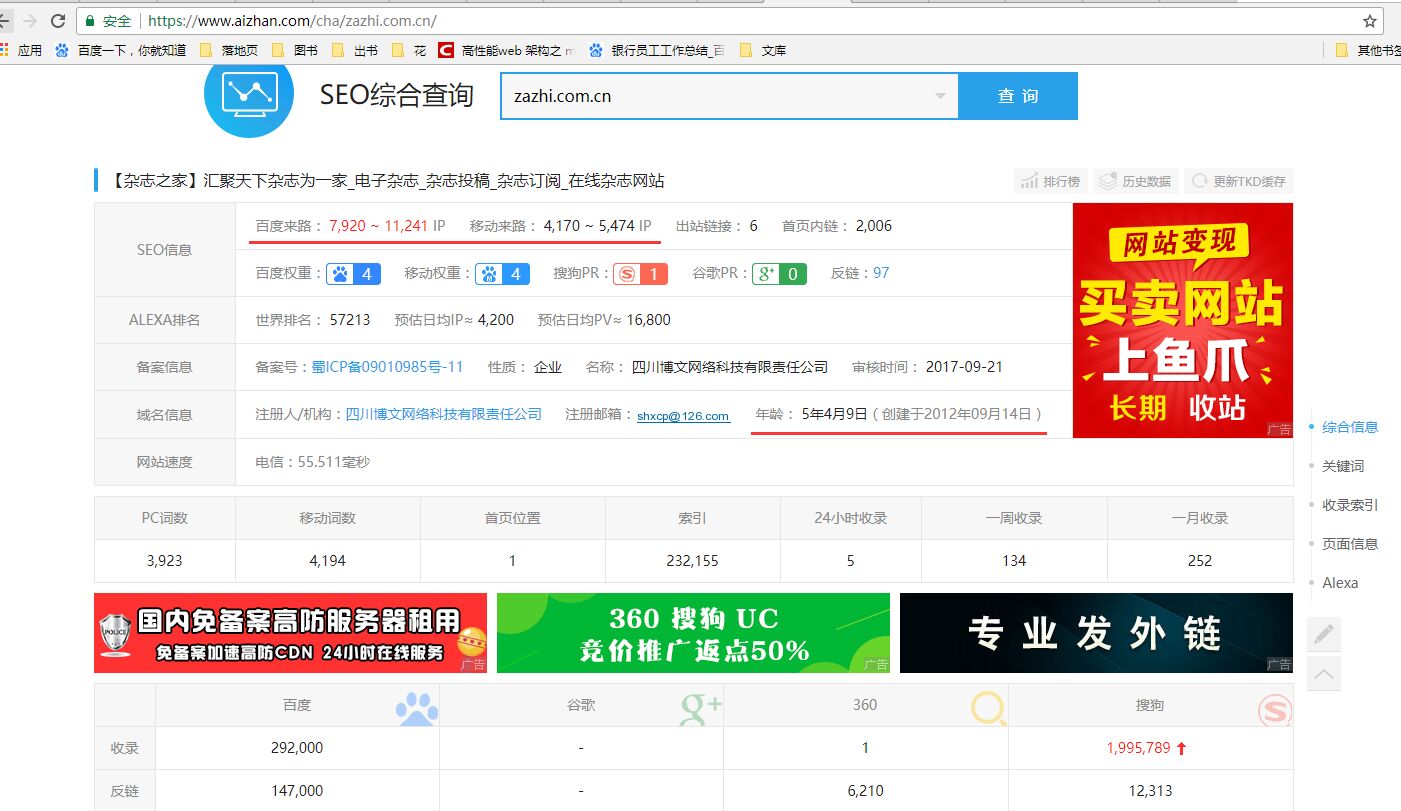Click the shxcp@126.com email link
Viewport: 1401px width, 811px height.
pyautogui.click(x=683, y=416)
